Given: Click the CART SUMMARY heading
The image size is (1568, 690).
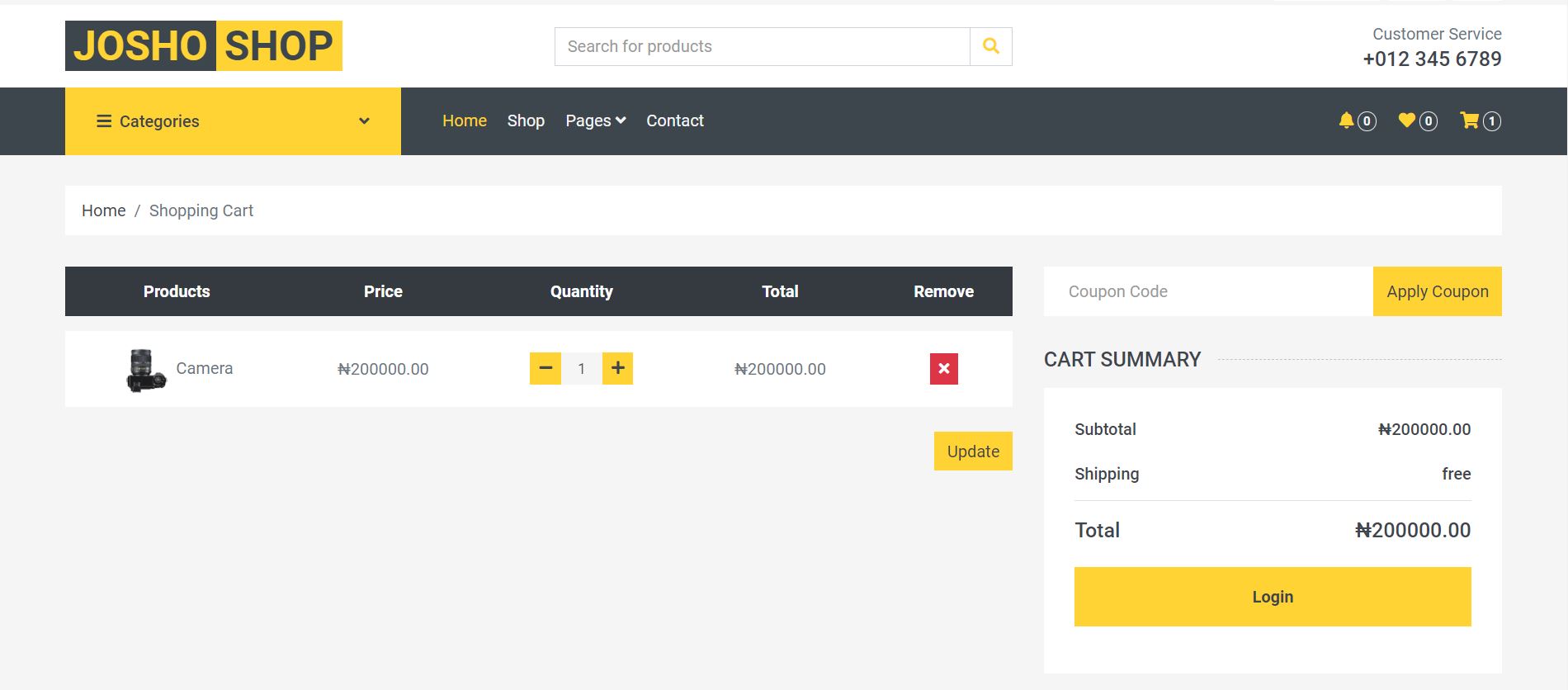Looking at the screenshot, I should click(1122, 359).
